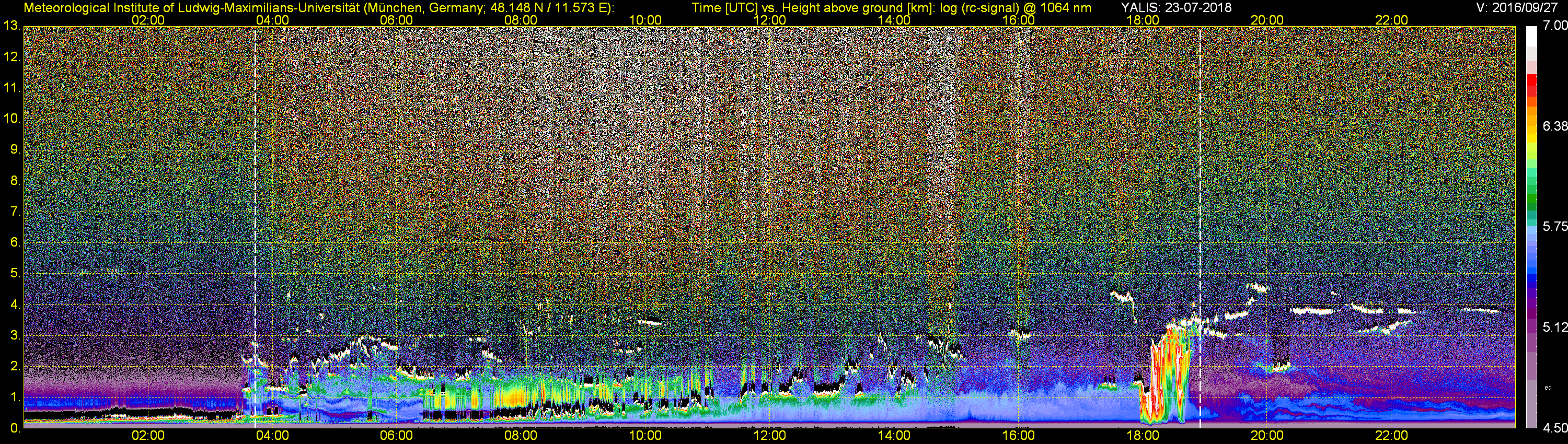This screenshot has width=1568, height=444.
Task: Click the 14:00 label on the bottom time axis
Action: (x=894, y=436)
